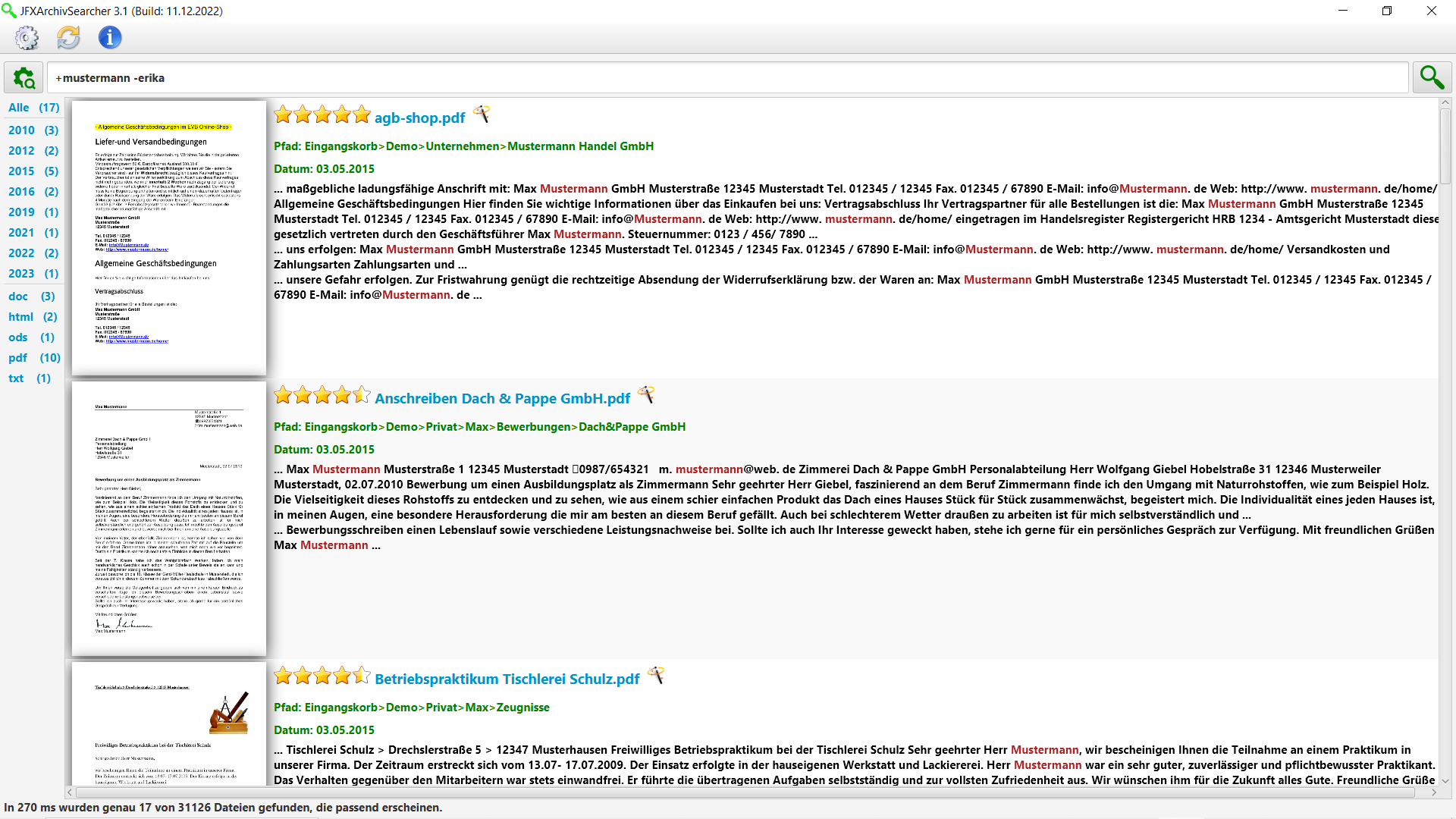Open agb-shop.pdf result link

419,118
